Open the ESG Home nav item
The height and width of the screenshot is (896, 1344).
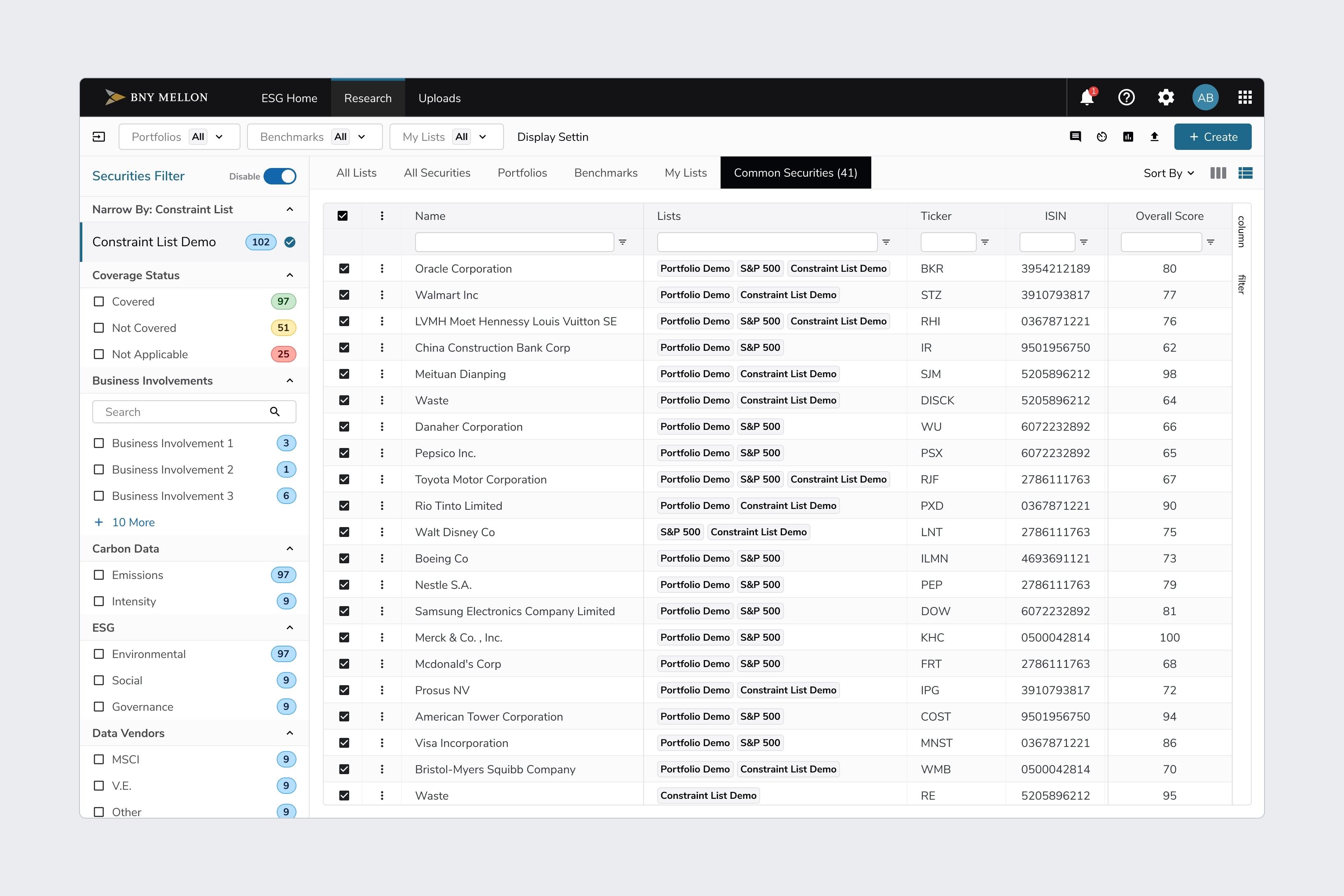289,98
